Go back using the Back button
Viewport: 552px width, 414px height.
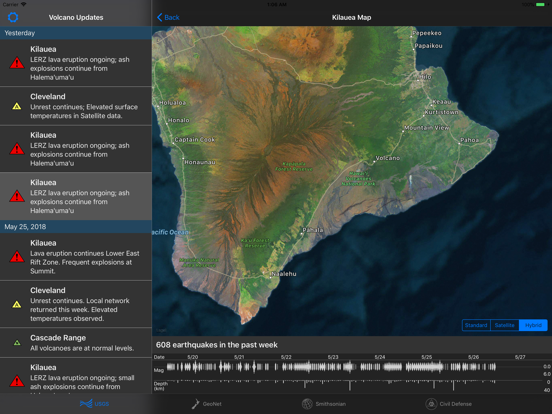pos(168,17)
